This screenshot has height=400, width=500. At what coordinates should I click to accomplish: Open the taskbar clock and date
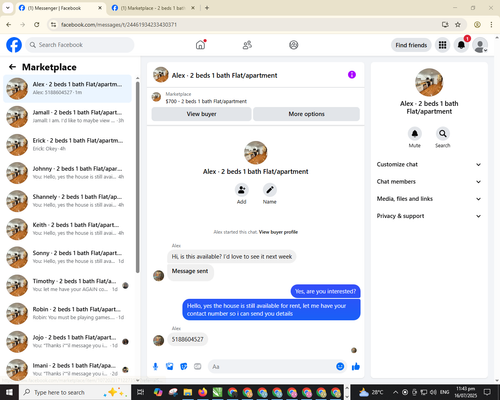[465, 392]
